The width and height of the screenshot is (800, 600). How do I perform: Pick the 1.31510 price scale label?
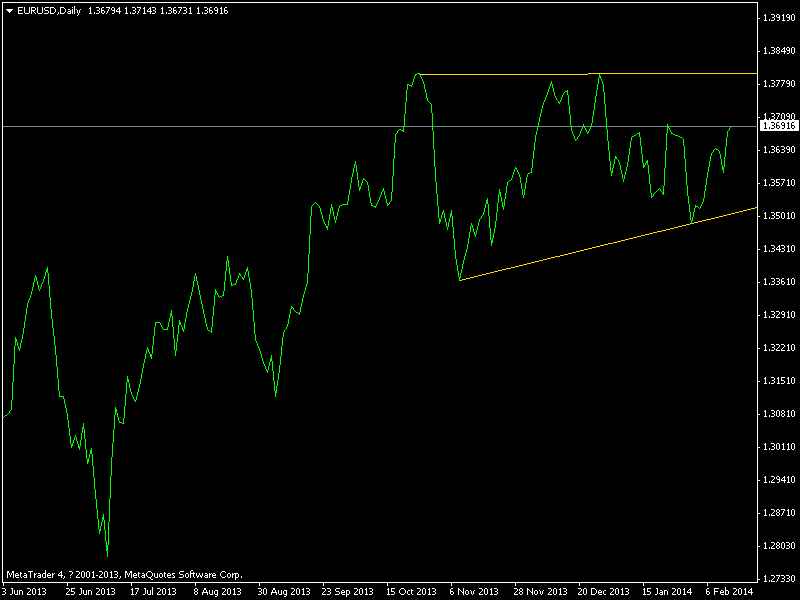click(779, 381)
